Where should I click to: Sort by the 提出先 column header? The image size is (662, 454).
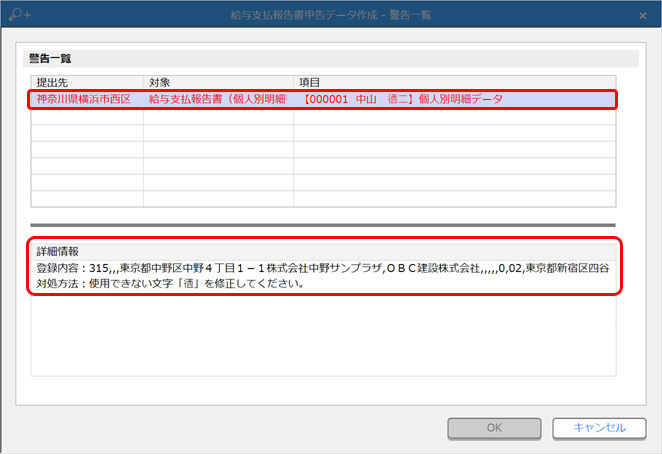[87, 81]
